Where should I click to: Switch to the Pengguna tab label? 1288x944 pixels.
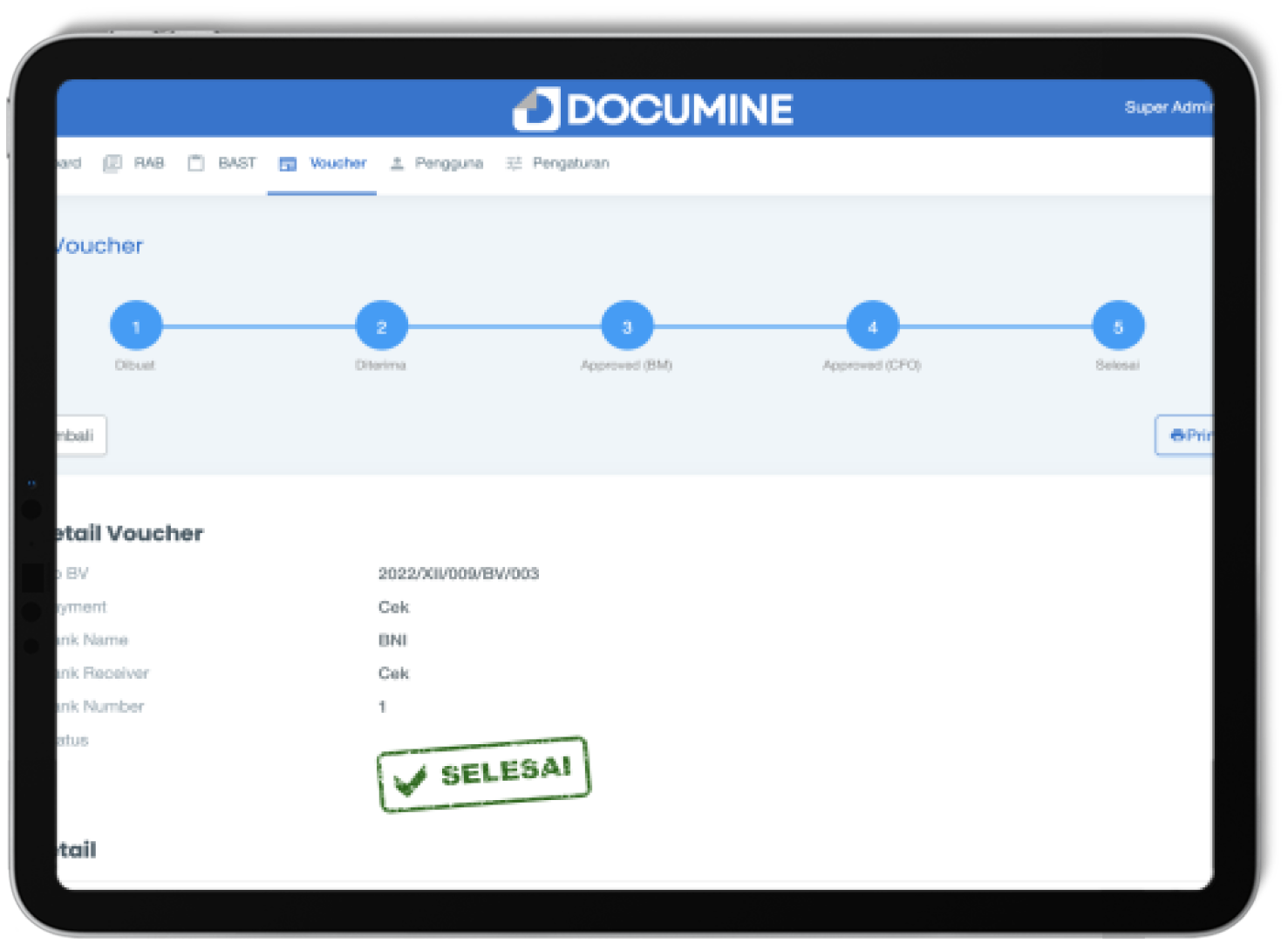pyautogui.click(x=448, y=163)
